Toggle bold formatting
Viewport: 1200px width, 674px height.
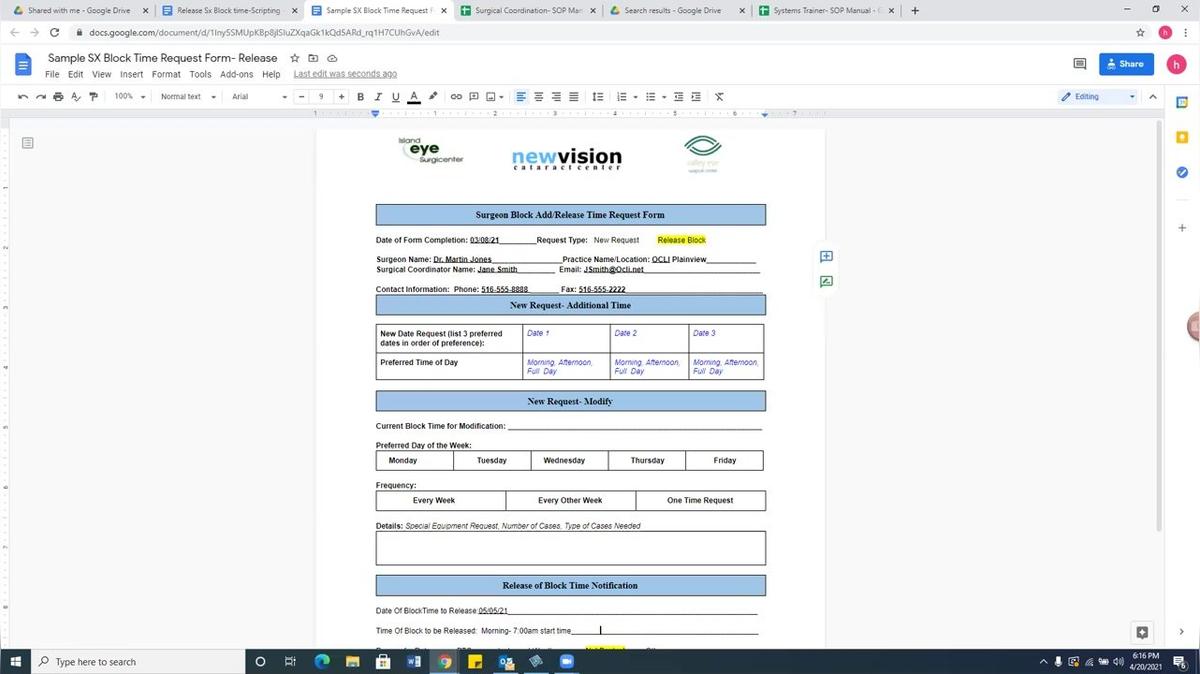pyautogui.click(x=360, y=96)
